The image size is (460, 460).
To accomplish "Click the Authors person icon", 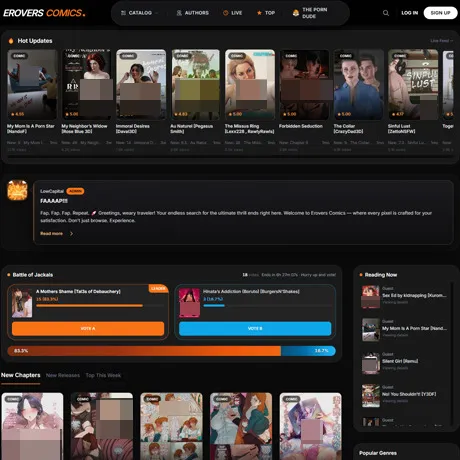I will (x=179, y=13).
